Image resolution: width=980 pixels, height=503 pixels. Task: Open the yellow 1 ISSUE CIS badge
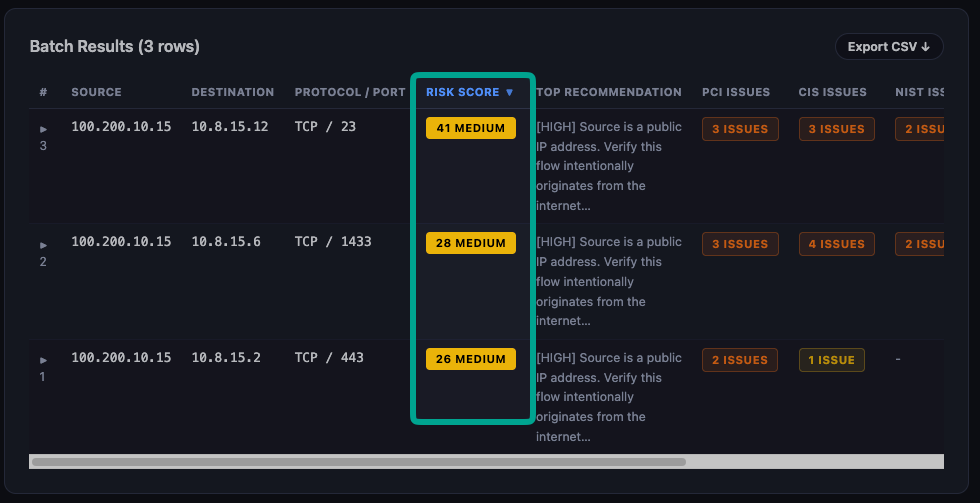[831, 360]
